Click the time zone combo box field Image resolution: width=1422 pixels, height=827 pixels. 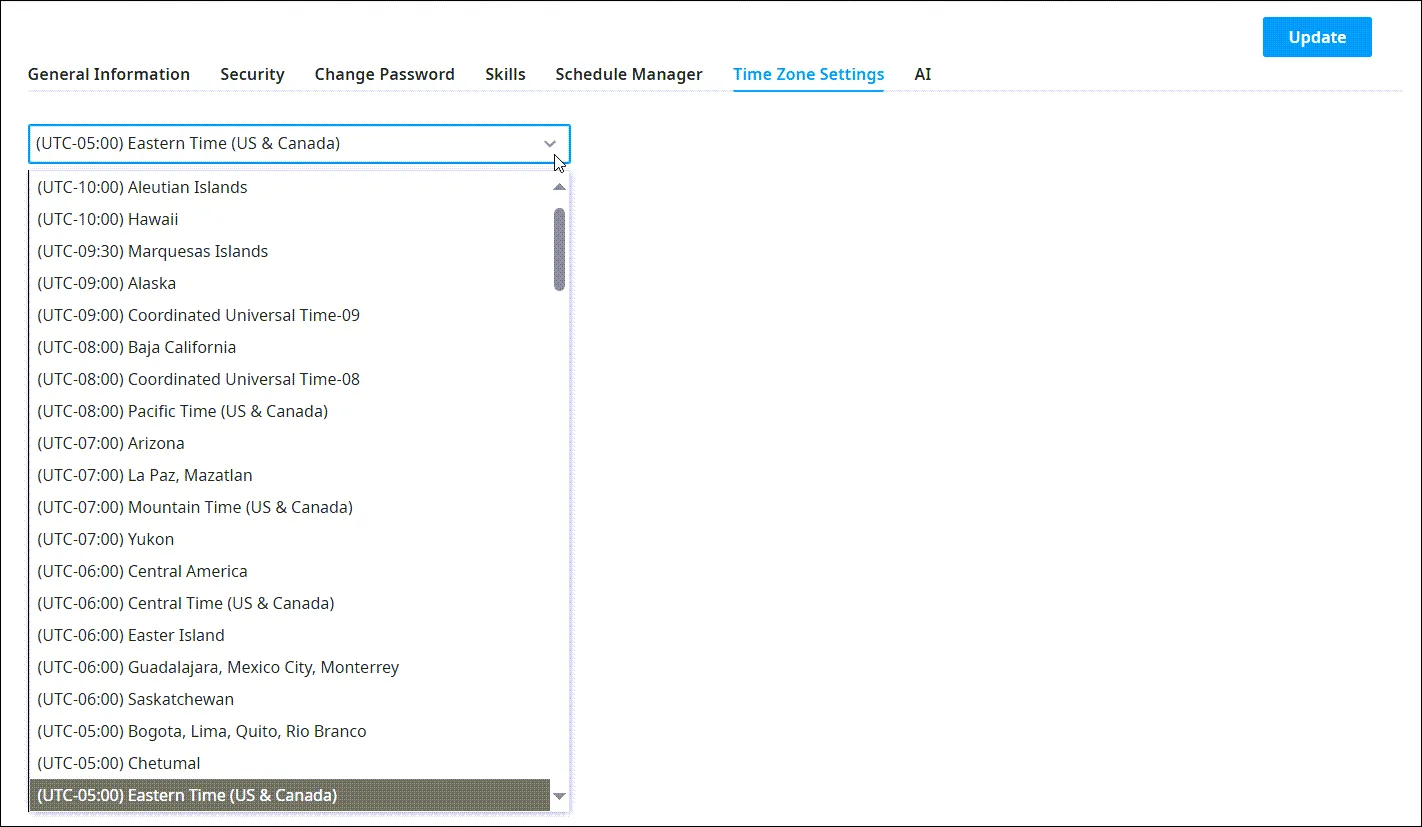click(x=299, y=144)
